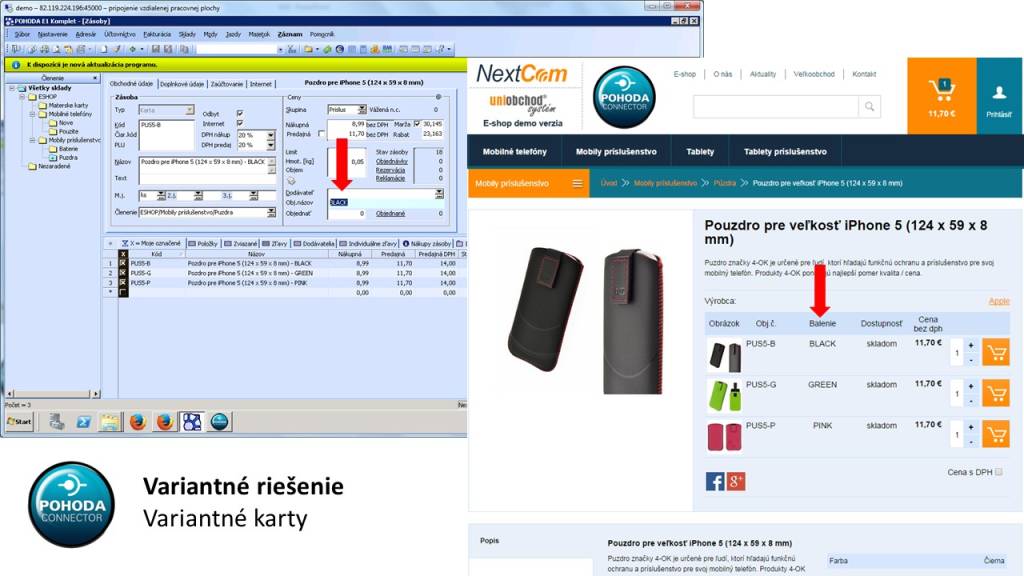Open the shopping cart showing 11,70 €
The image size is (1024, 576).
[x=942, y=96]
